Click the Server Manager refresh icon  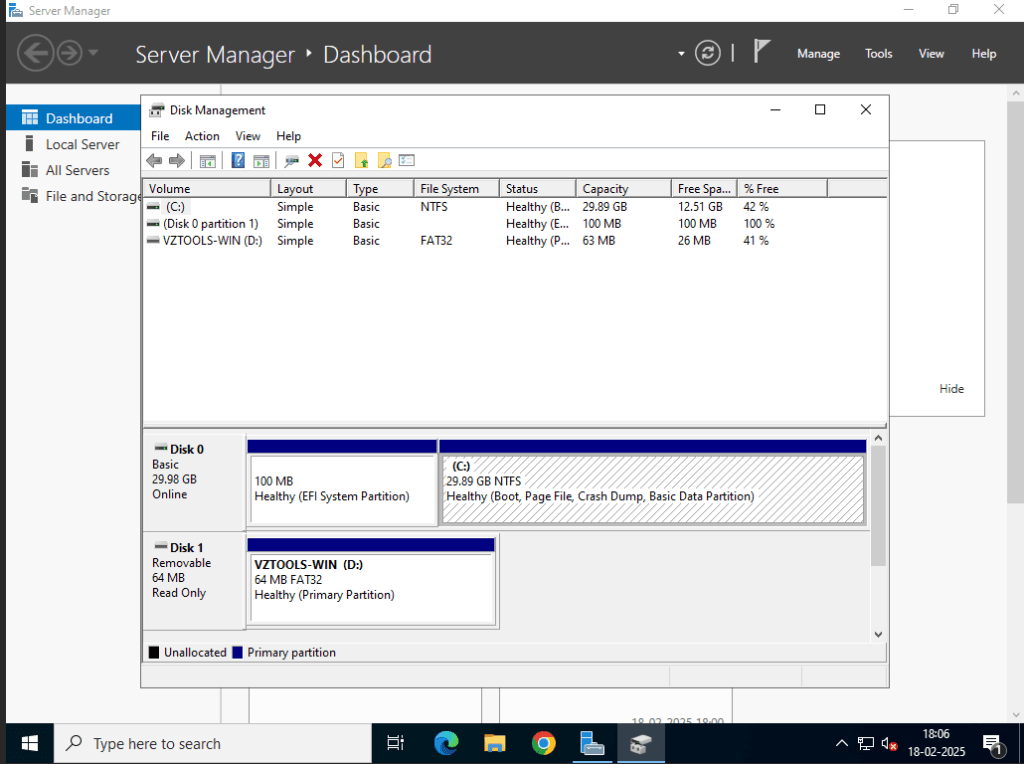click(707, 53)
